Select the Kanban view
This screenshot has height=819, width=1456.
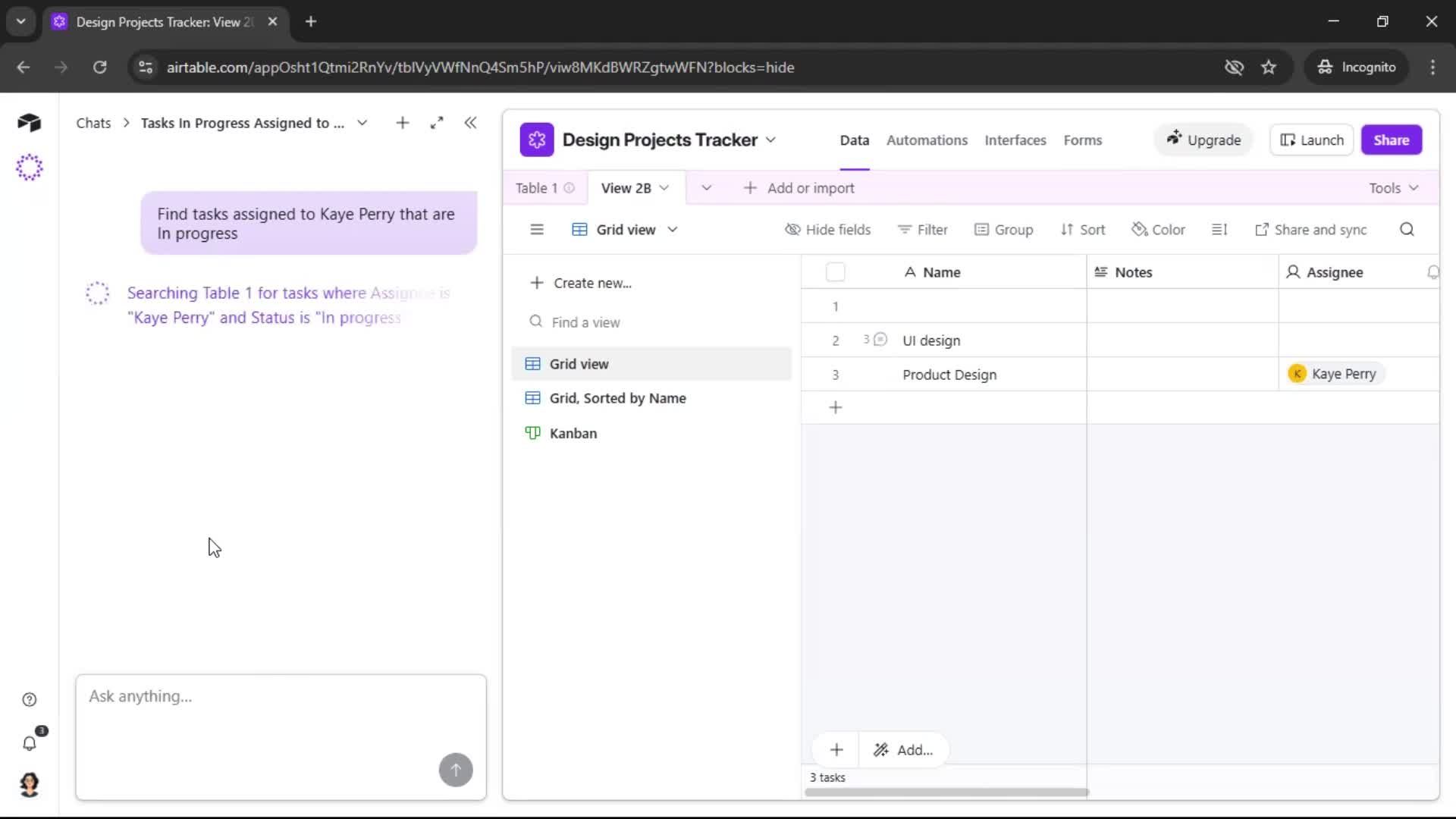coord(651,433)
